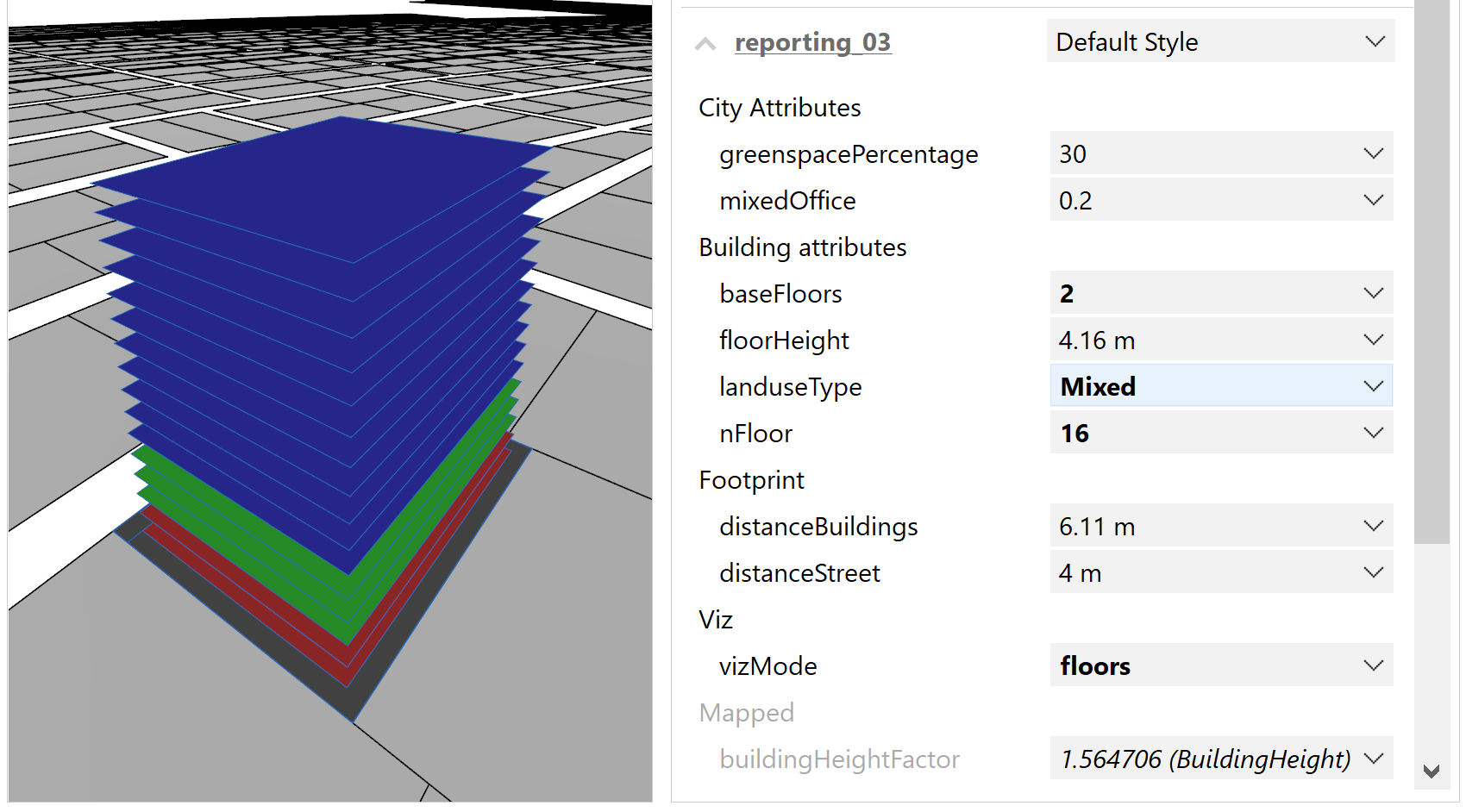Click the reporting_03 rule link
The height and width of the screenshot is (812, 1466).
click(812, 42)
